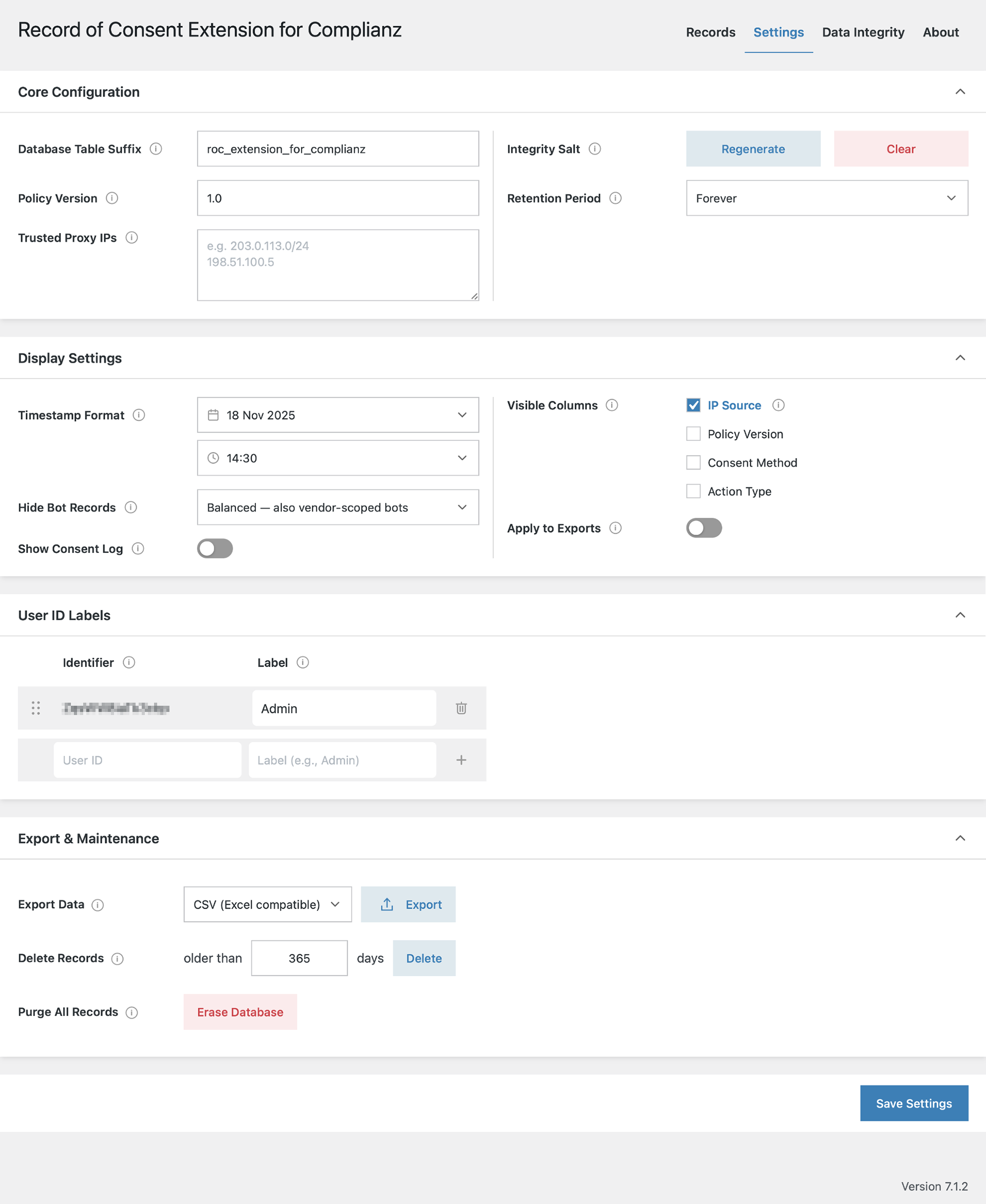Click the Apply to Exports info icon
Viewport: 986px width, 1204px height.
[615, 528]
